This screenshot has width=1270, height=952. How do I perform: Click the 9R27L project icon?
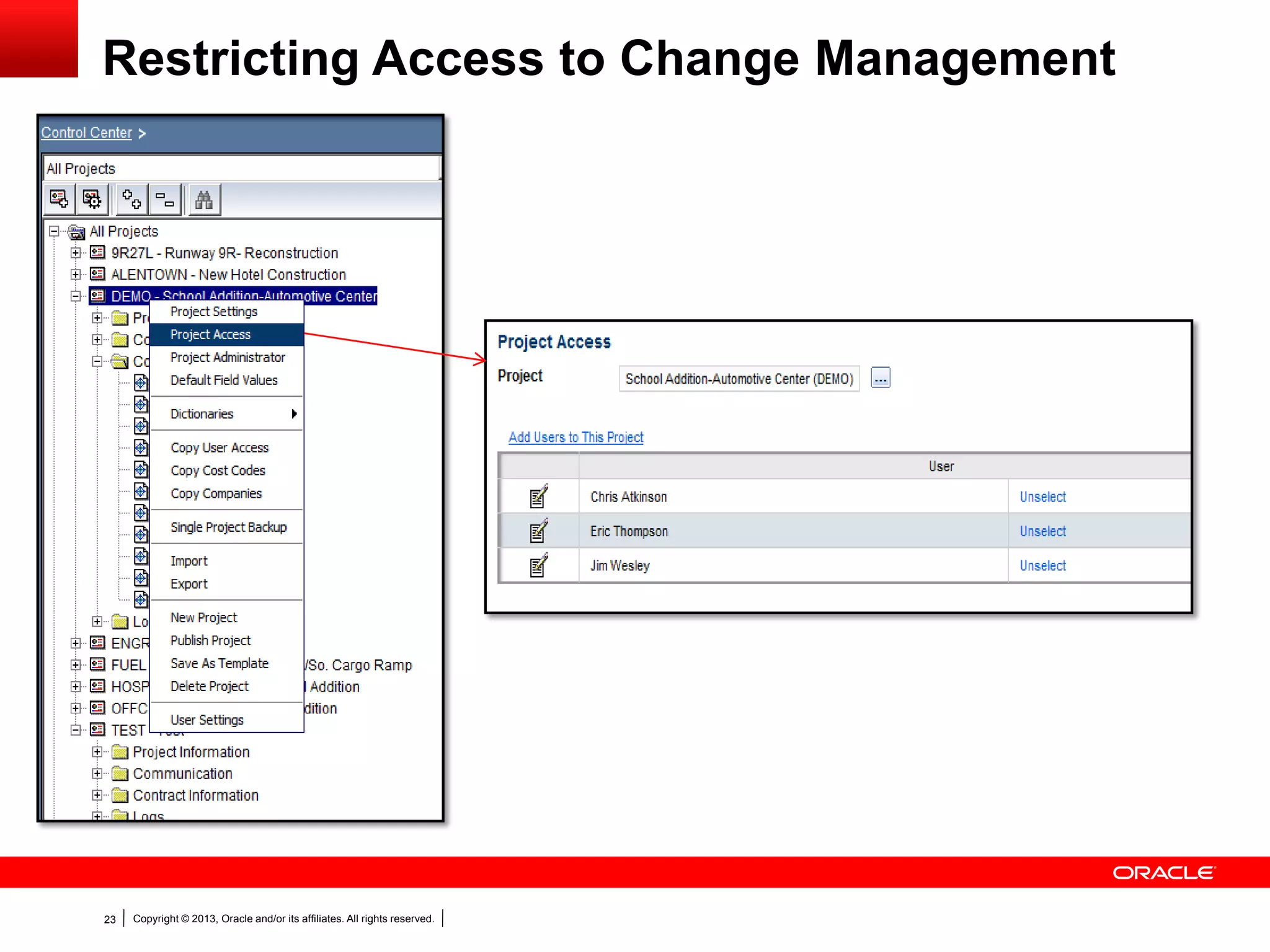(x=97, y=252)
